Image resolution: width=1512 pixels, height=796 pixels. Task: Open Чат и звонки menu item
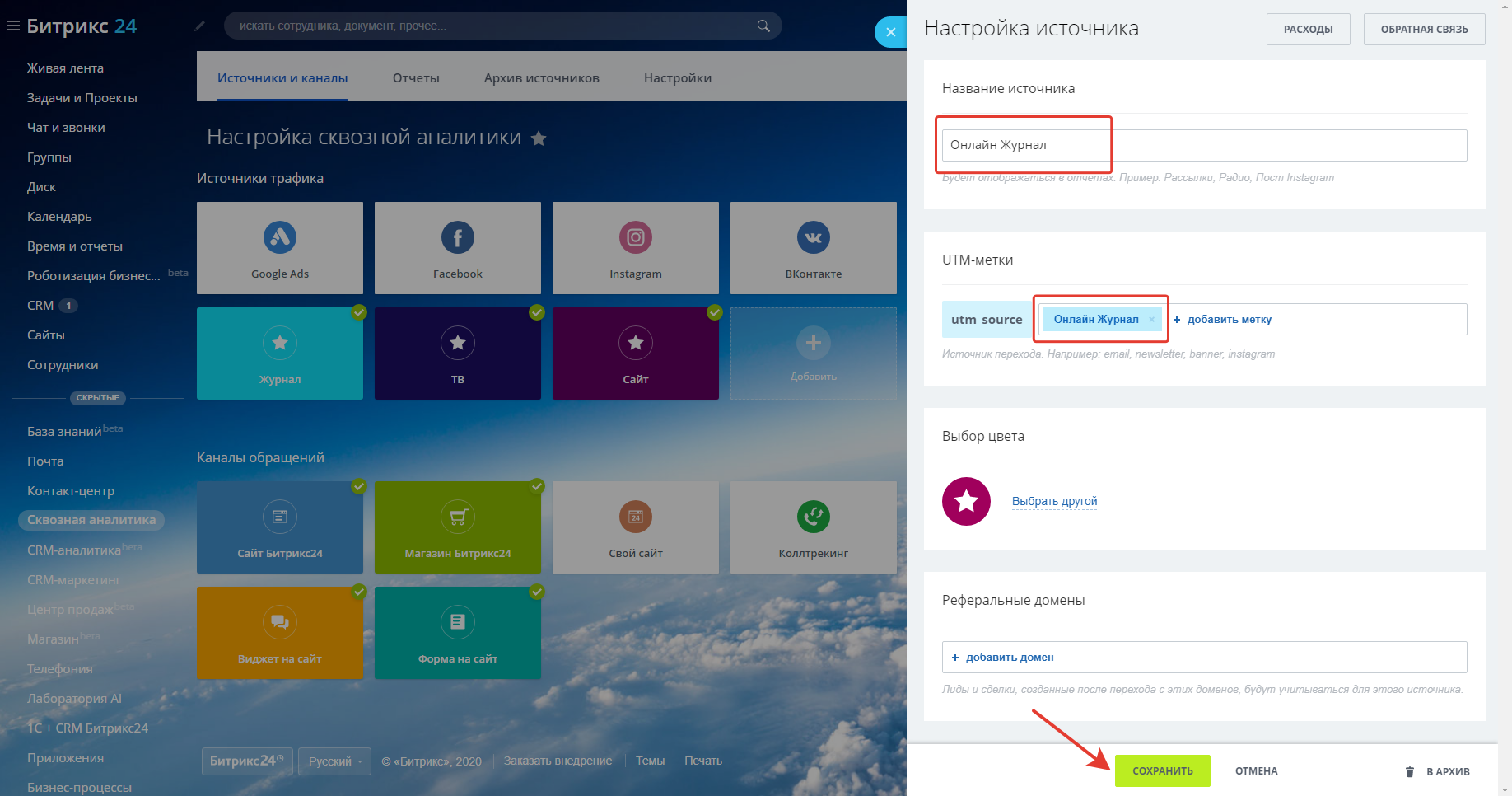[x=66, y=128]
